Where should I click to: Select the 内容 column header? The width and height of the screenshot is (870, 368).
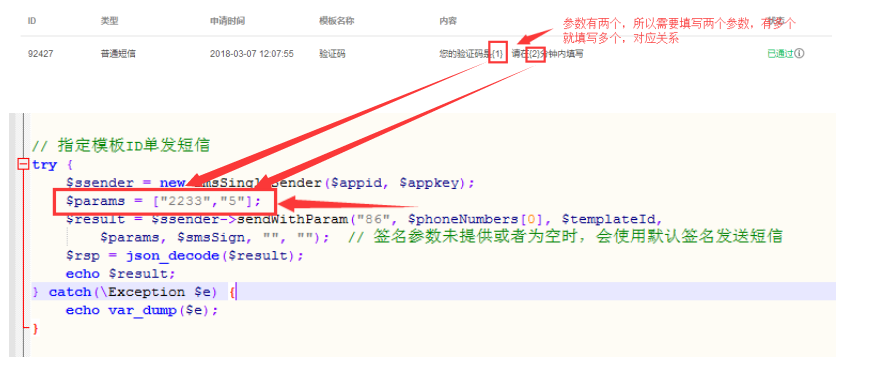tap(448, 21)
